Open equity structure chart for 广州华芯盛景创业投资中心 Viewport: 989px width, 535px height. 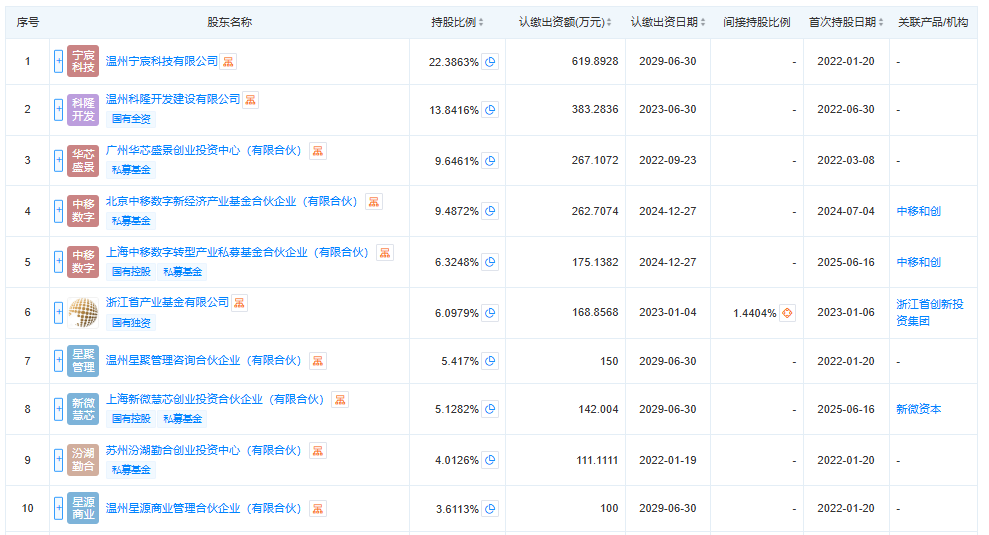(318, 151)
